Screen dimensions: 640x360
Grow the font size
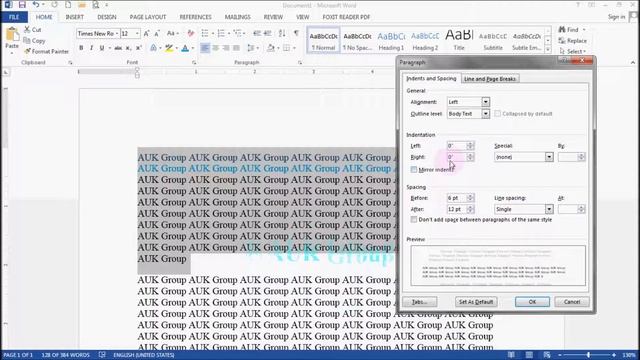coord(146,33)
